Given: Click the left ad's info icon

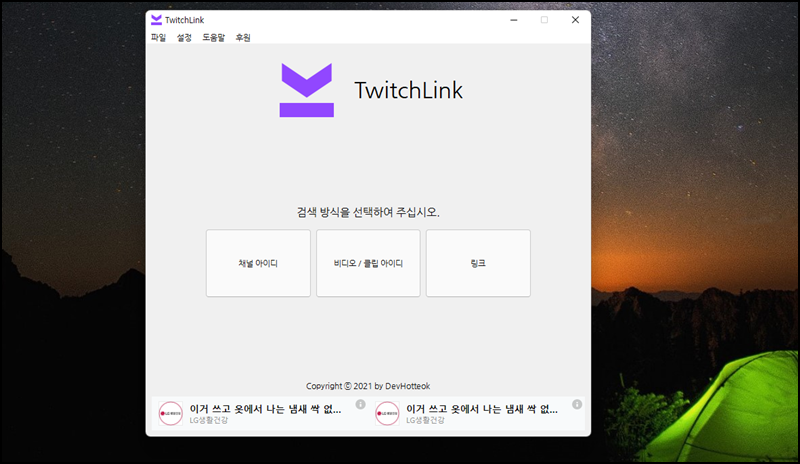Looking at the screenshot, I should coord(361,404).
